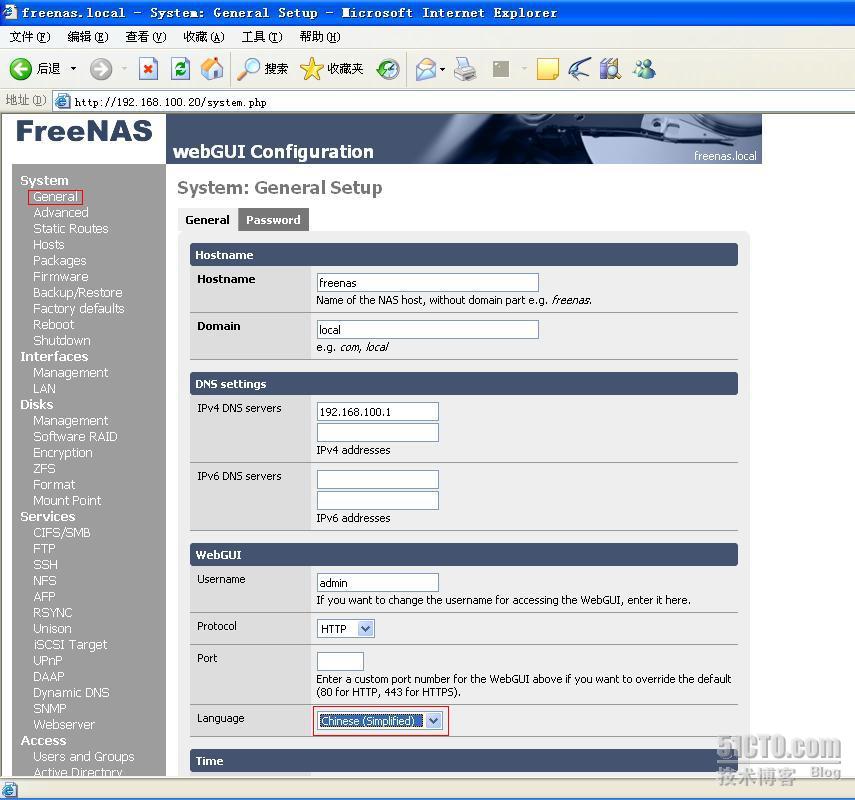
Task: Open Mount Point sidebar link
Action: tap(67, 501)
